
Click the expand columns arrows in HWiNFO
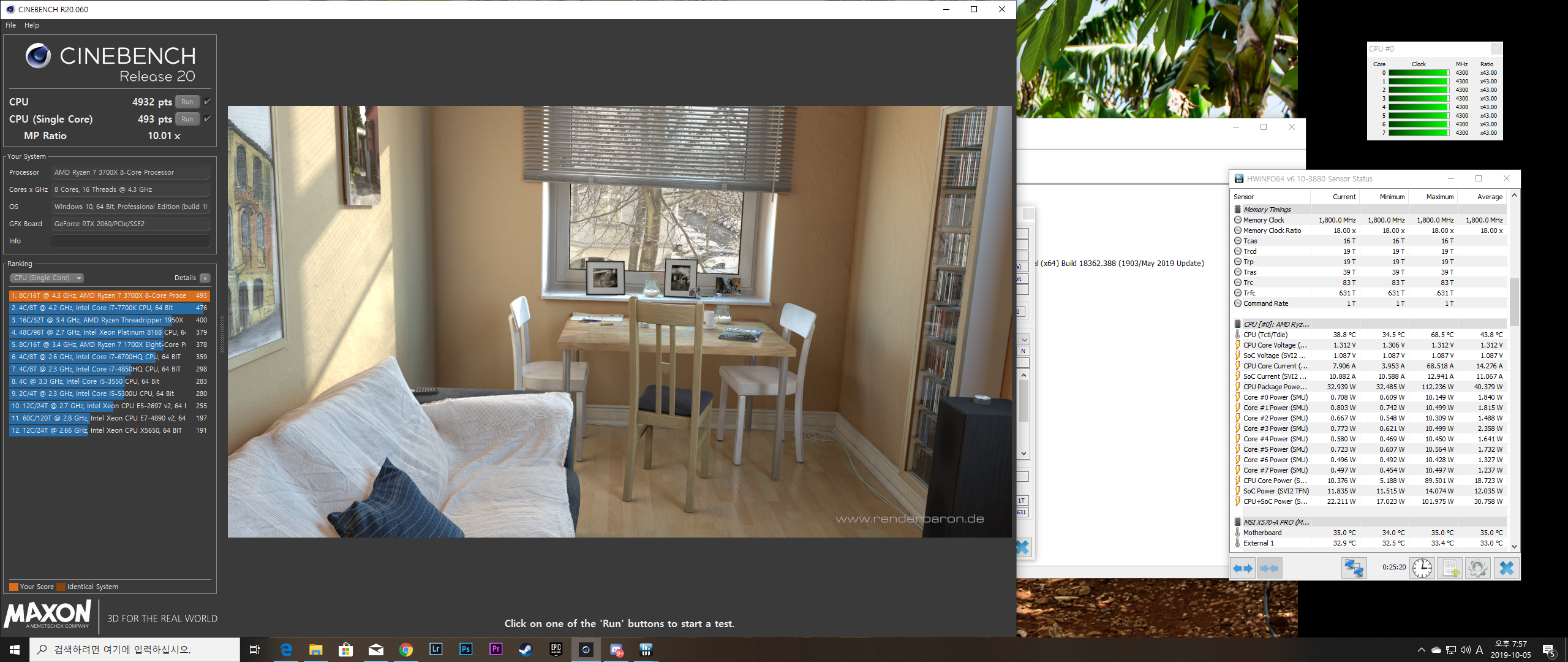(x=1243, y=568)
